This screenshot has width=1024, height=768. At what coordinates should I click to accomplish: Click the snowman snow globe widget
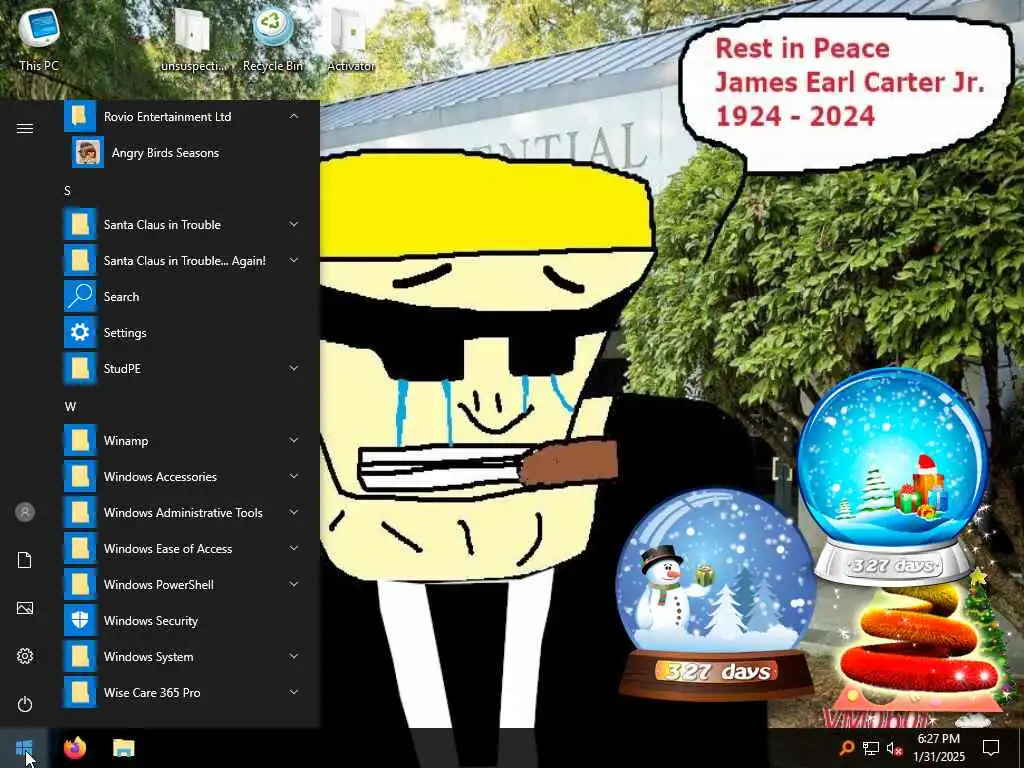pos(716,594)
